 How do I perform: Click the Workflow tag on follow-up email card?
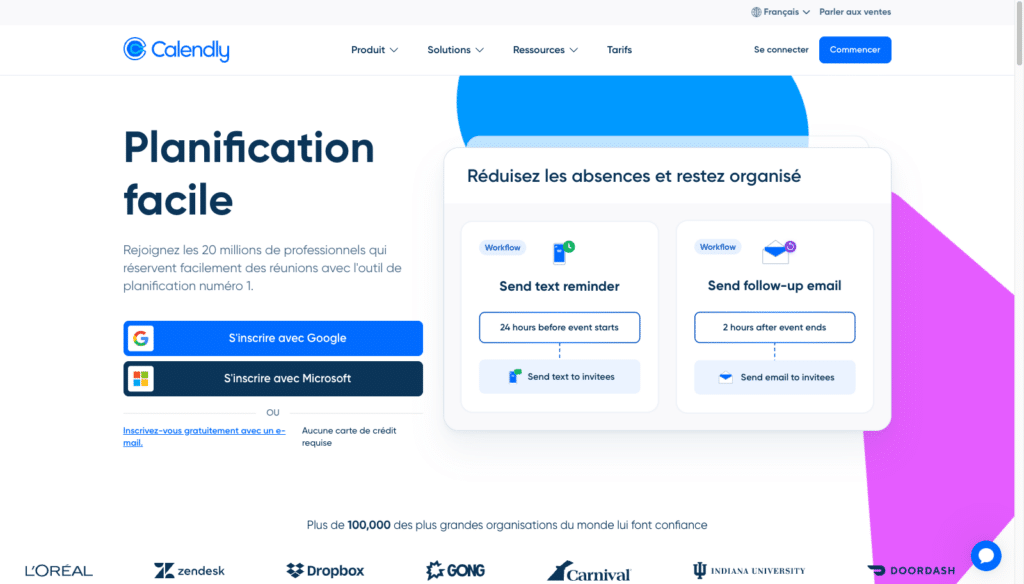point(717,247)
